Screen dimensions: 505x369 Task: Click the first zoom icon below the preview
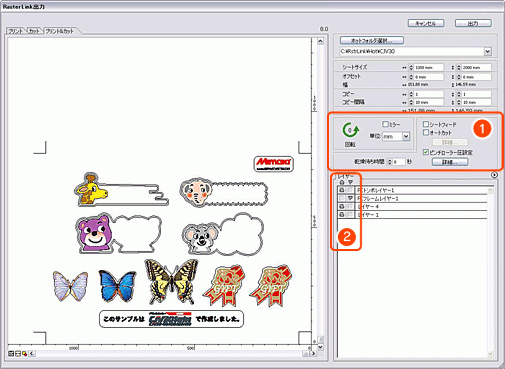(11, 353)
